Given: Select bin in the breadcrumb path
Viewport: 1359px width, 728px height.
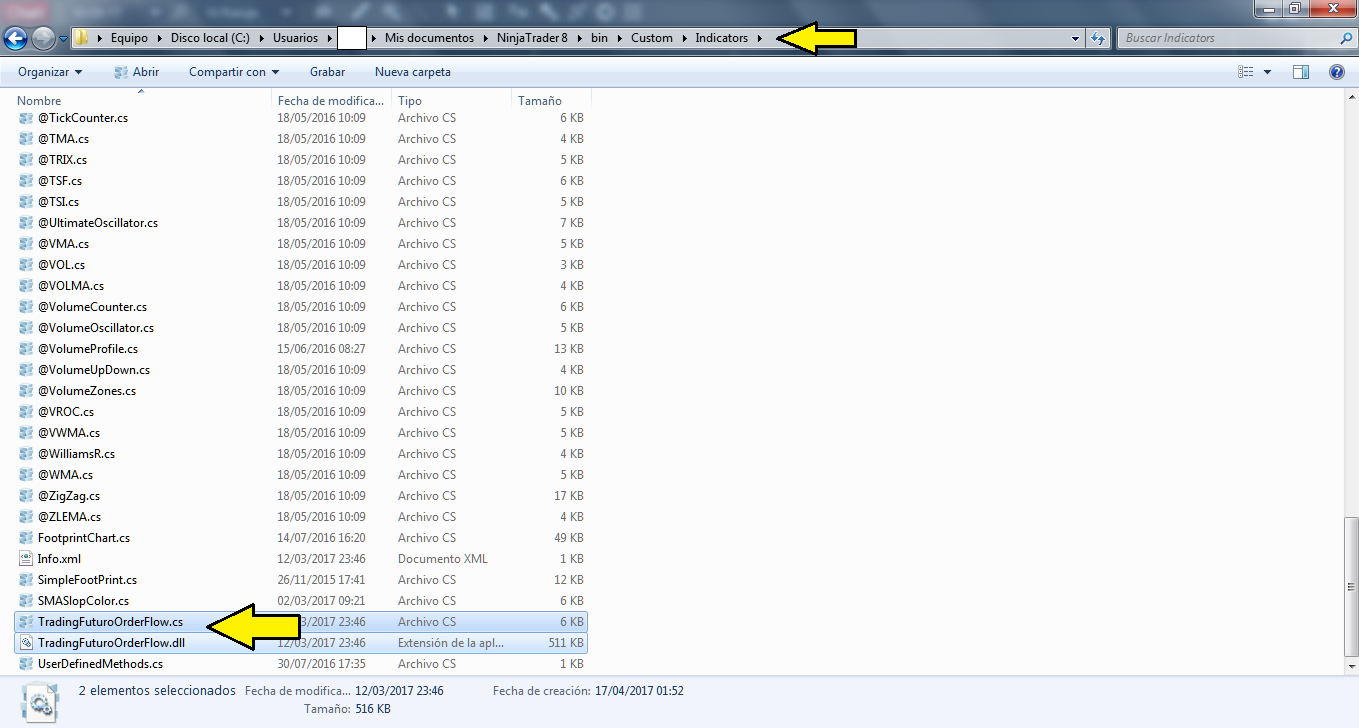Looking at the screenshot, I should click(x=599, y=38).
